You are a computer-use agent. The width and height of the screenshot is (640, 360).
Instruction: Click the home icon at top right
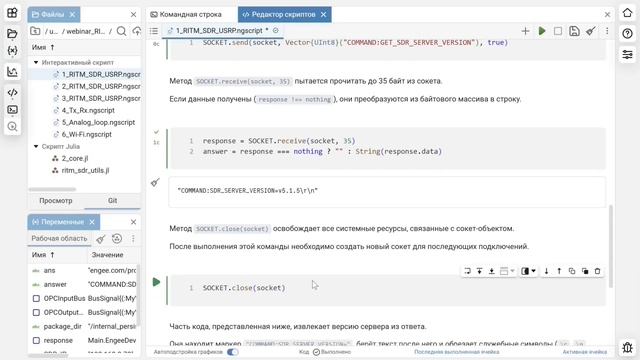click(627, 13)
